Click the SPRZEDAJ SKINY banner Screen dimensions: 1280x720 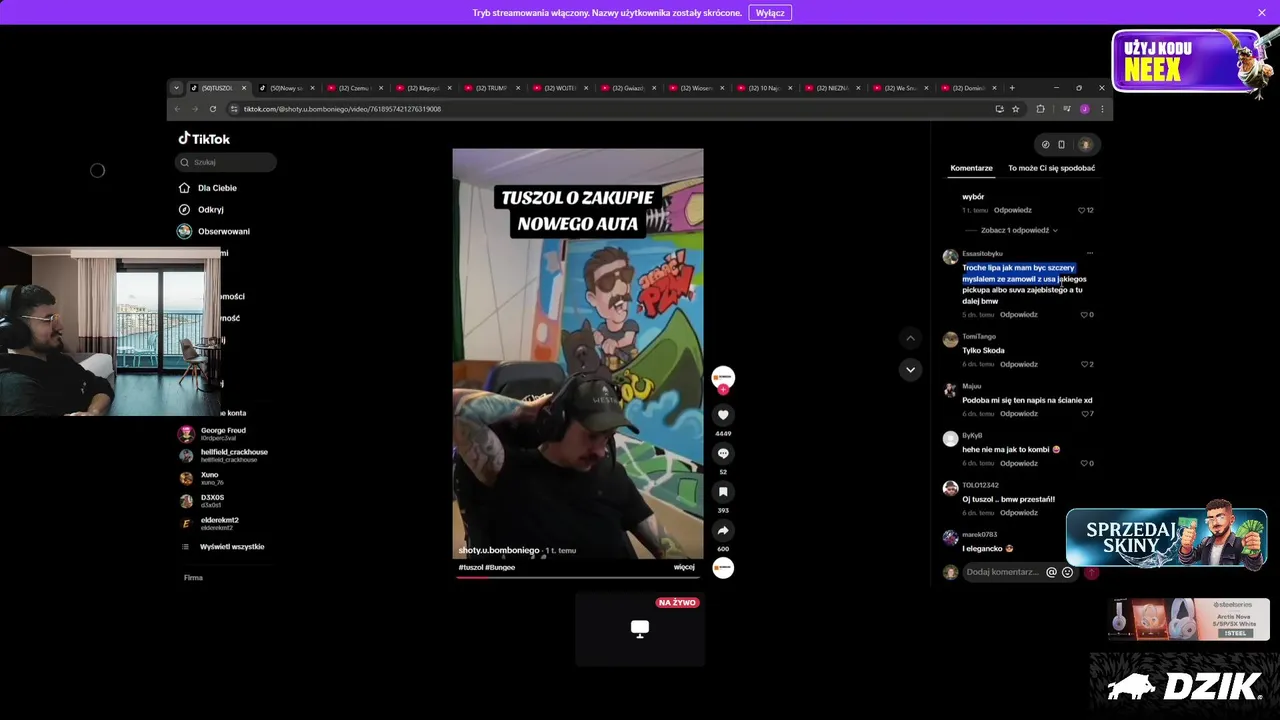[x=1167, y=536]
